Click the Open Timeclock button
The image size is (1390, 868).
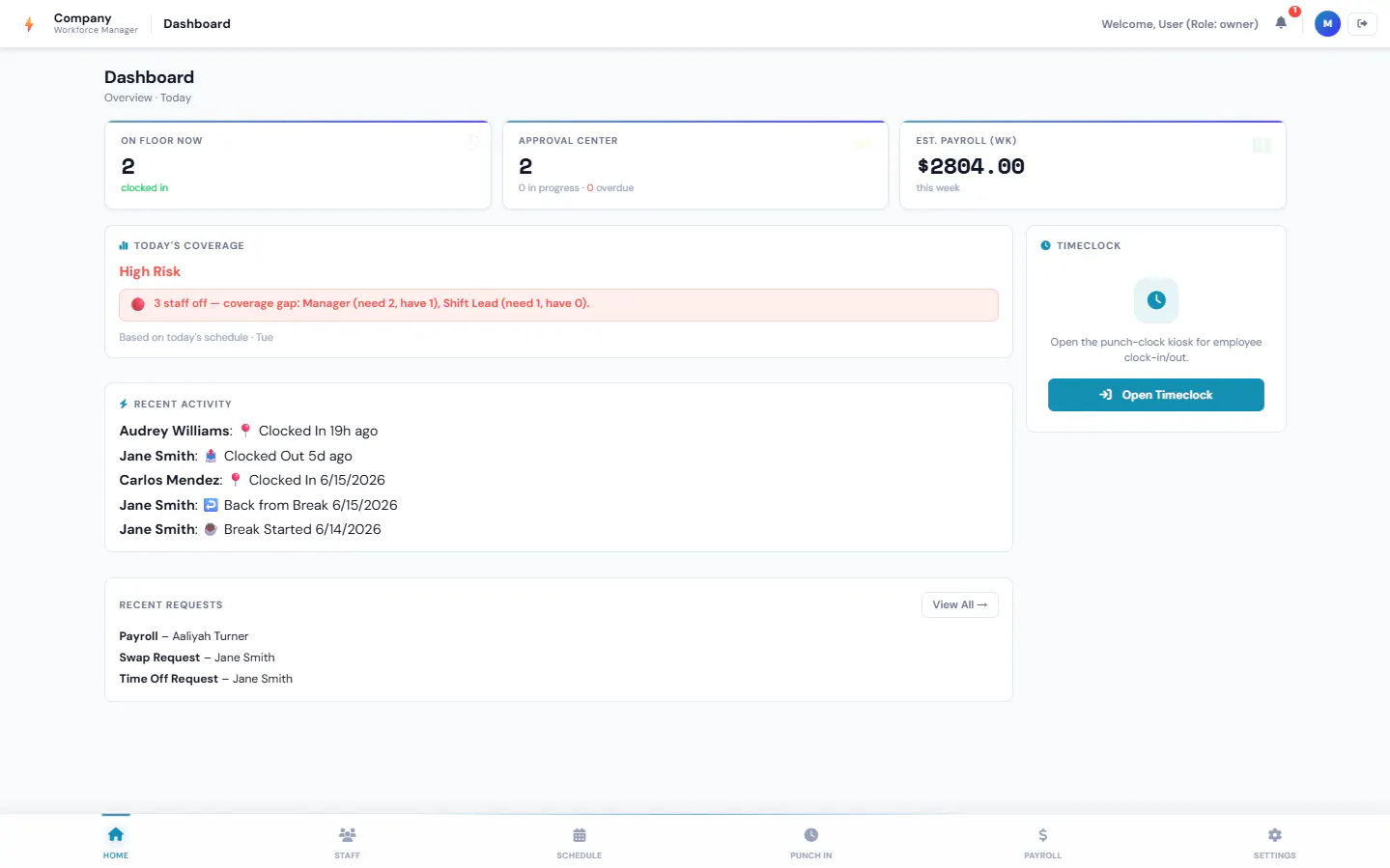(x=1156, y=395)
